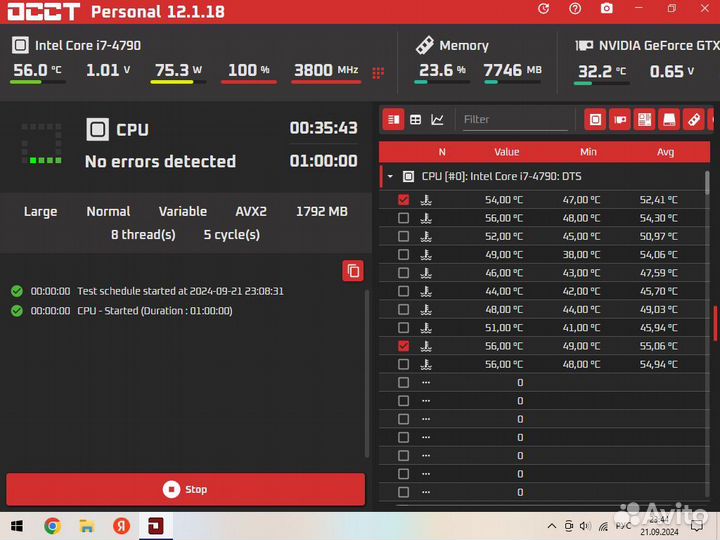
Task: Sort sensors by Avg column header
Action: pos(666,152)
